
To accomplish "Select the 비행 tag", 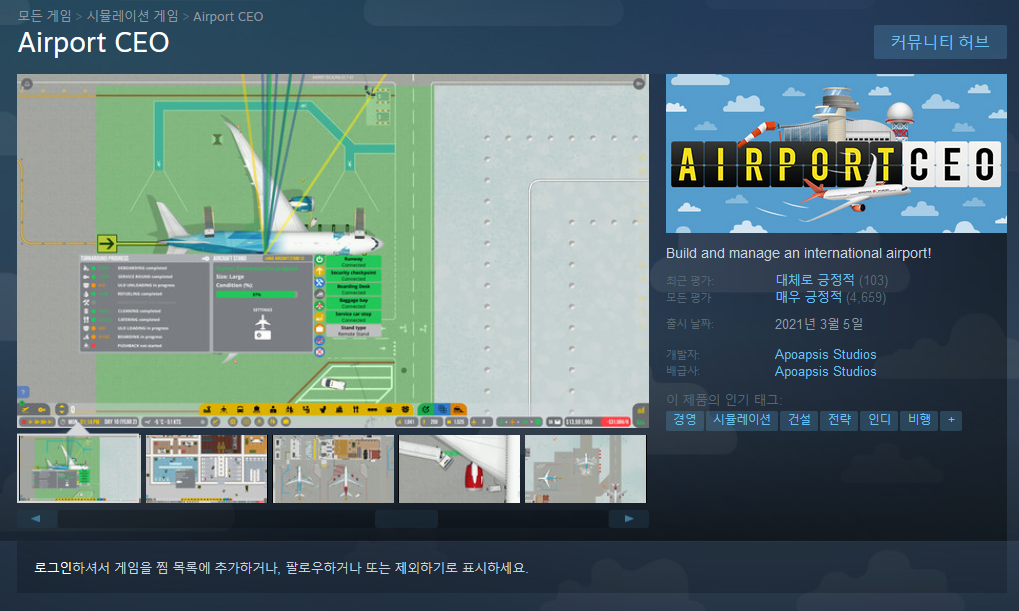I will 919,420.
